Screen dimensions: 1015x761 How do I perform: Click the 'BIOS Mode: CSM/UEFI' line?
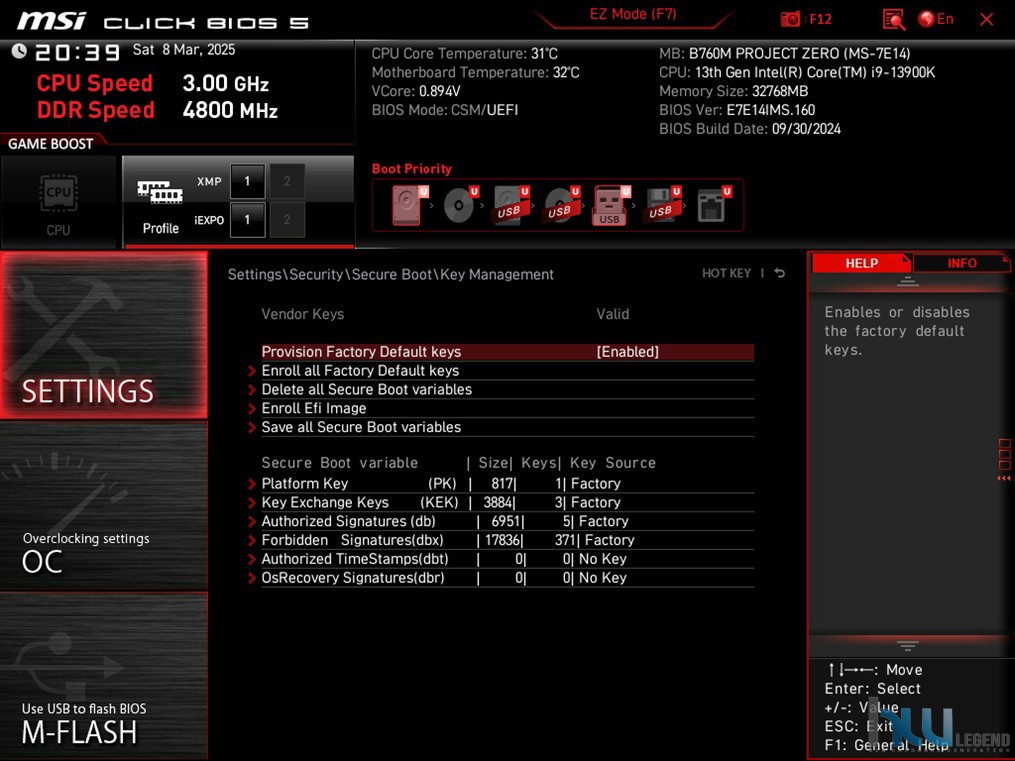[x=445, y=110]
